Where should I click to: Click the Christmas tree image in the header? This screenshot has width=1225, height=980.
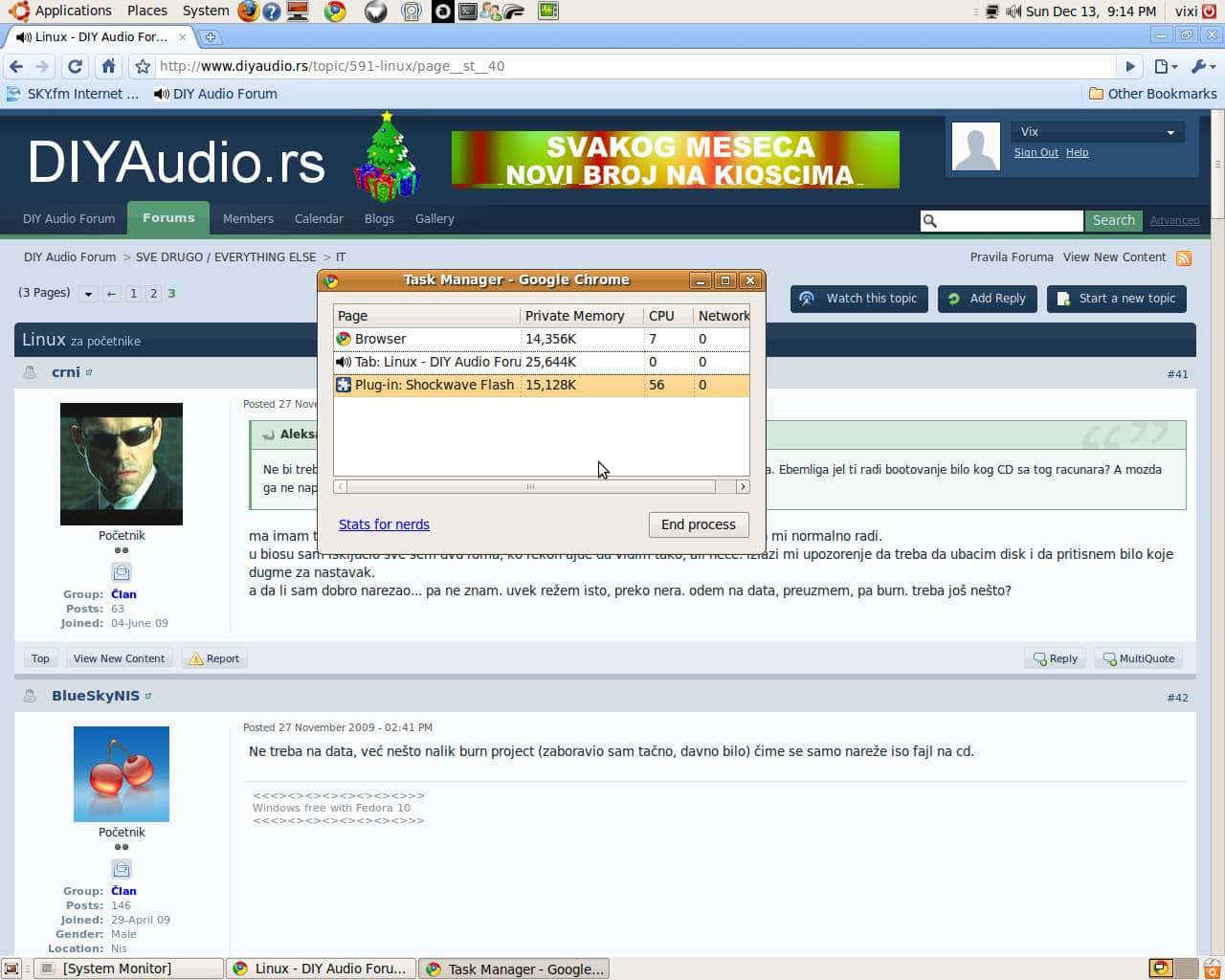[387, 157]
